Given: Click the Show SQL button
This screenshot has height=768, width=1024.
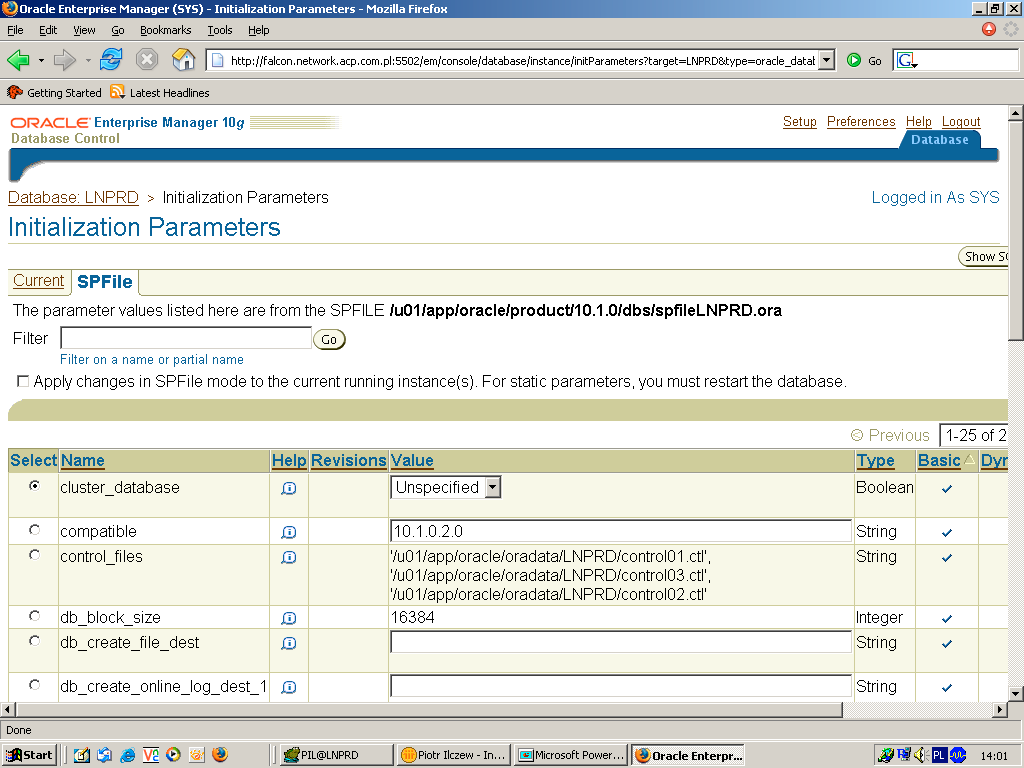Looking at the screenshot, I should [984, 257].
